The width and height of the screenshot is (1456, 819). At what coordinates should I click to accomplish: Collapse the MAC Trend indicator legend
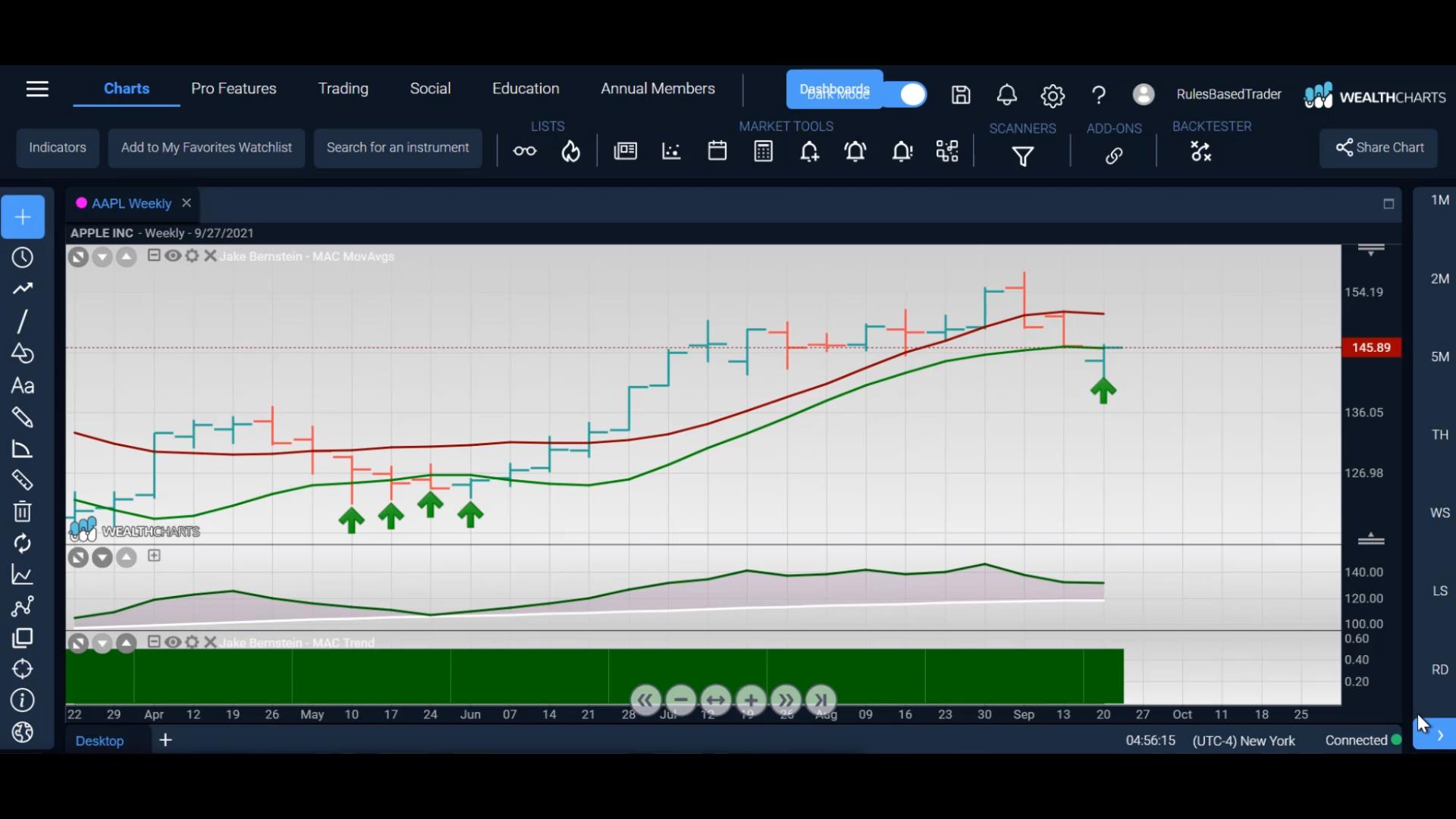coord(154,642)
